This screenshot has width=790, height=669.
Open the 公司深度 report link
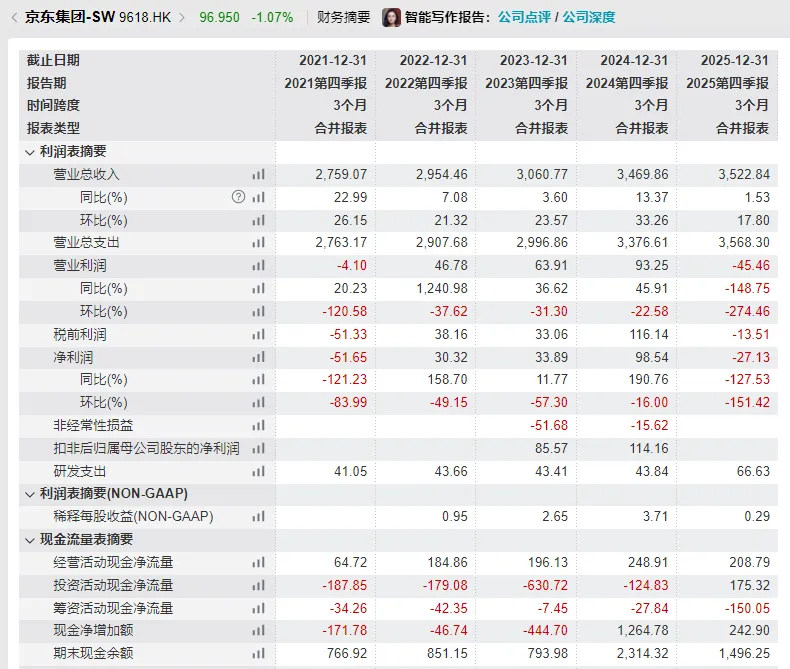[x=588, y=17]
